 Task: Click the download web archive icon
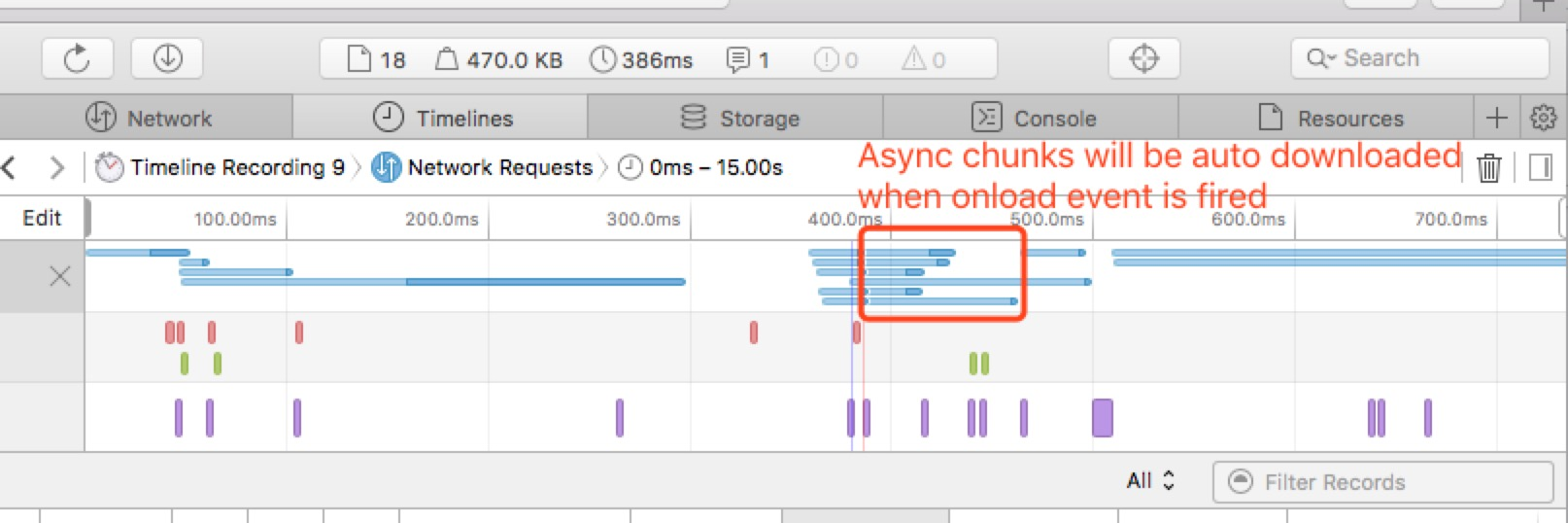click(x=167, y=59)
